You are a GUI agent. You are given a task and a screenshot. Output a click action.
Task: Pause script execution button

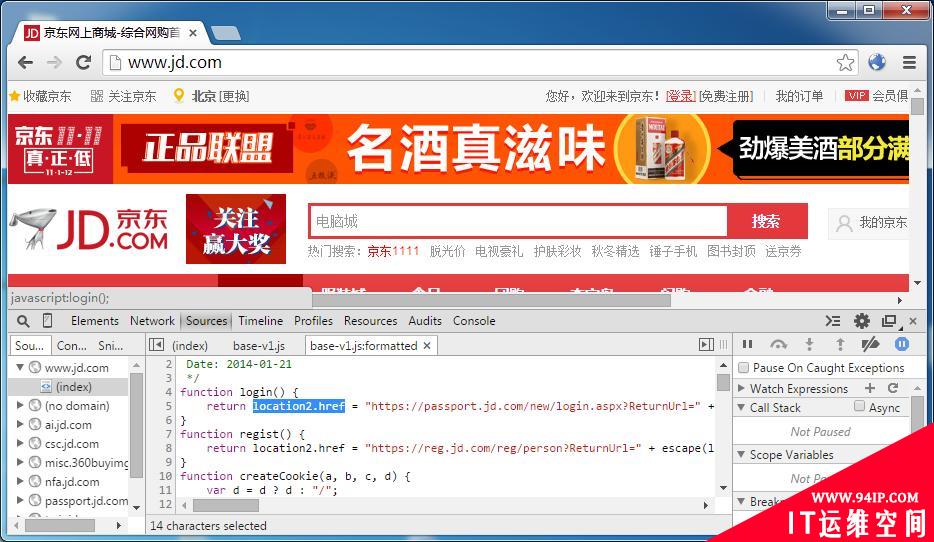pyautogui.click(x=747, y=344)
